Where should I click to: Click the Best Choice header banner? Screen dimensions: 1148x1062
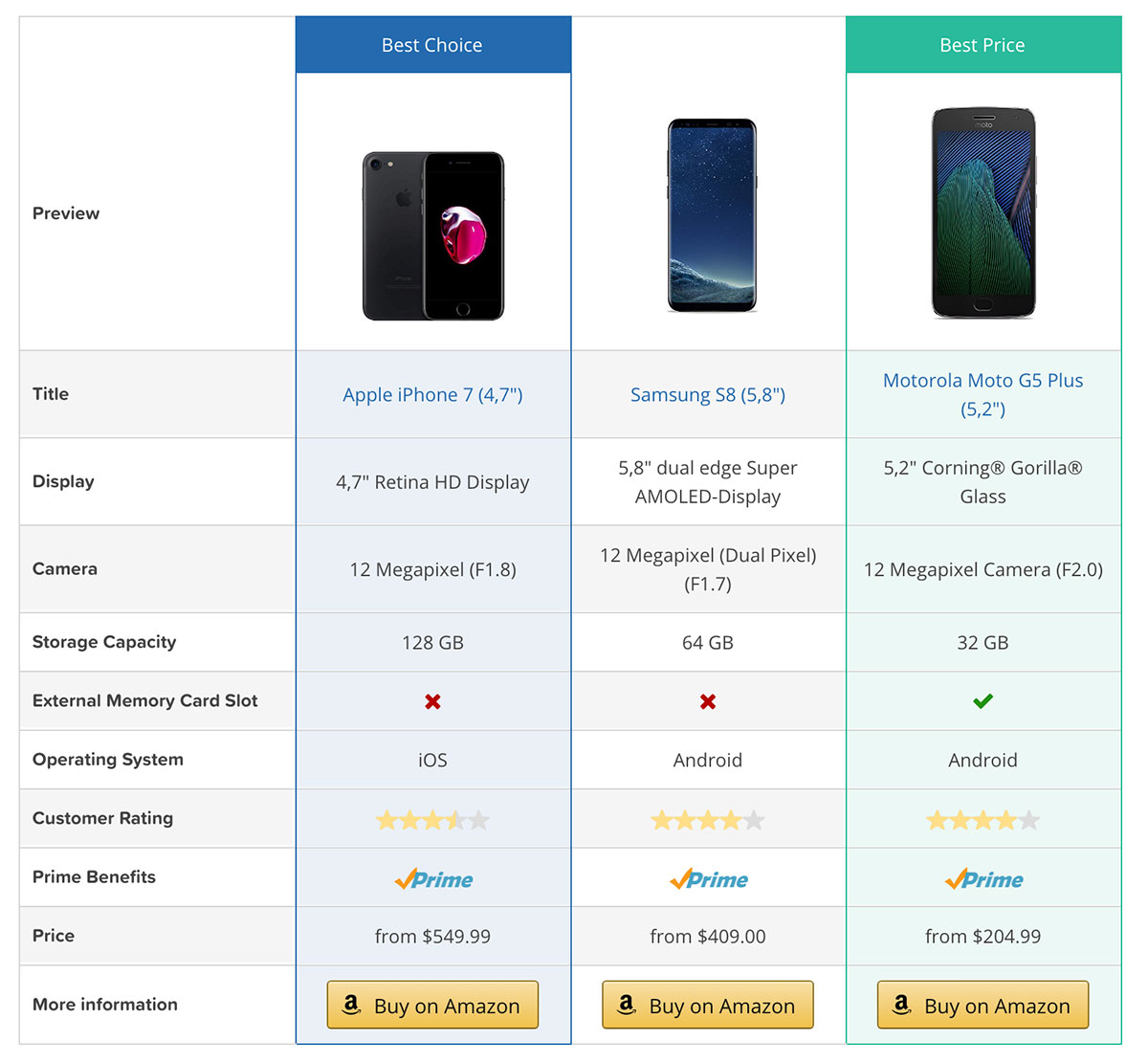coord(432,45)
